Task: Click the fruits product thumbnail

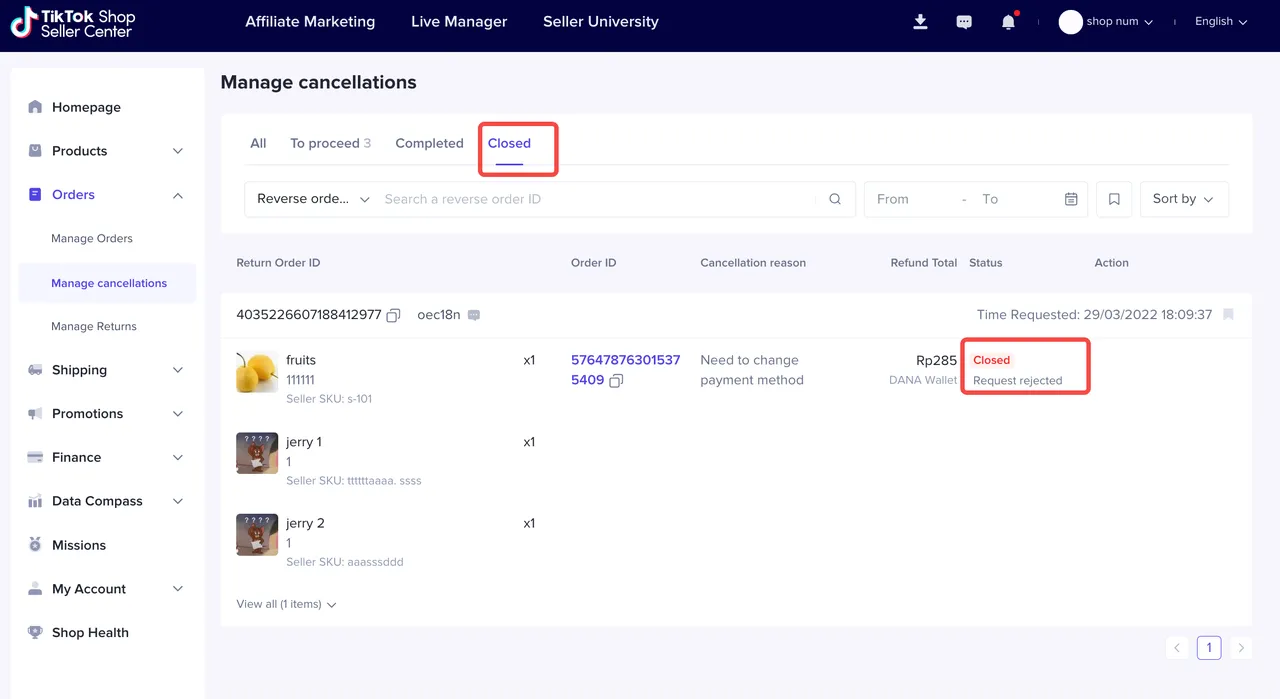Action: point(257,372)
